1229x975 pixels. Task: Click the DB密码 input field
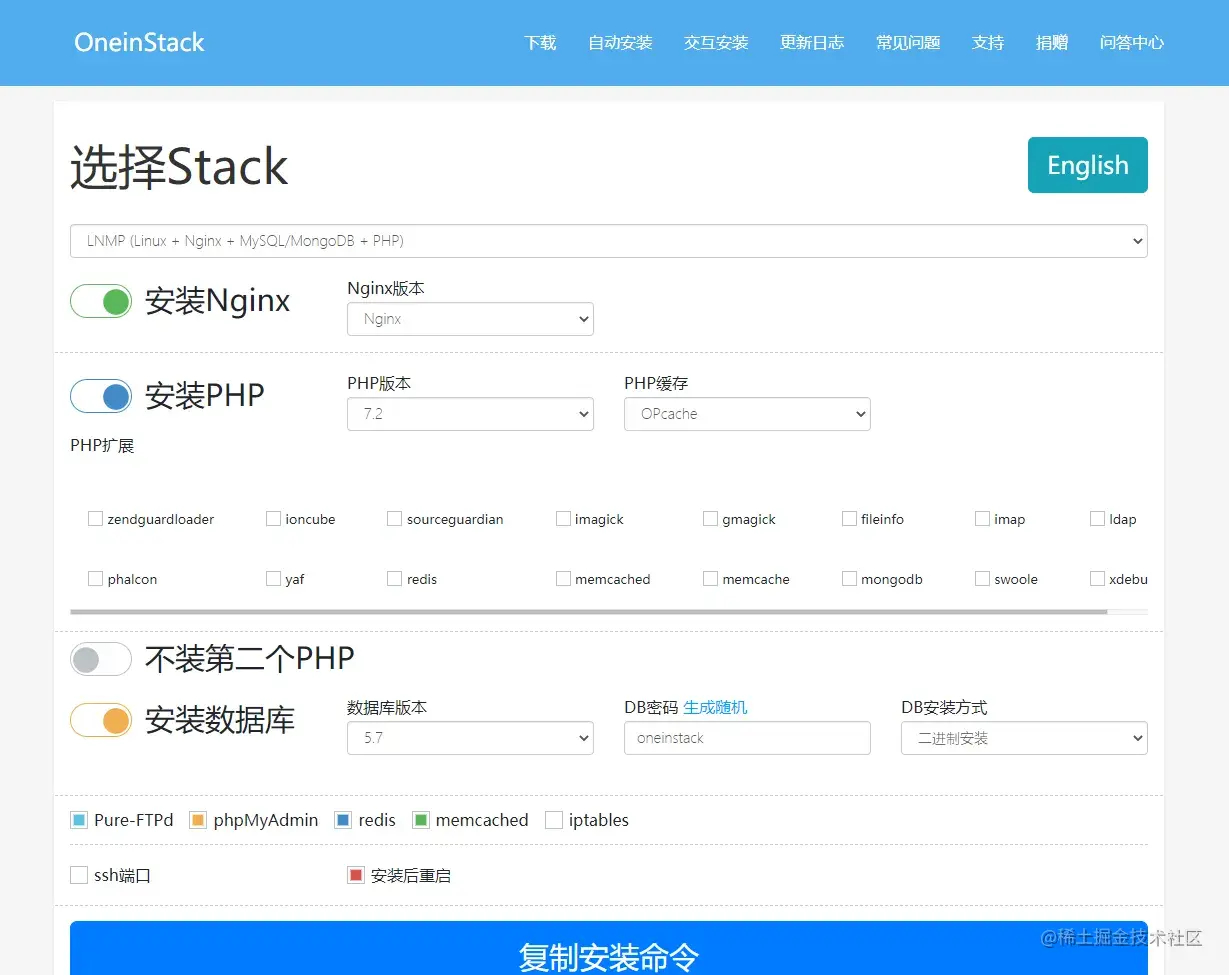click(747, 738)
